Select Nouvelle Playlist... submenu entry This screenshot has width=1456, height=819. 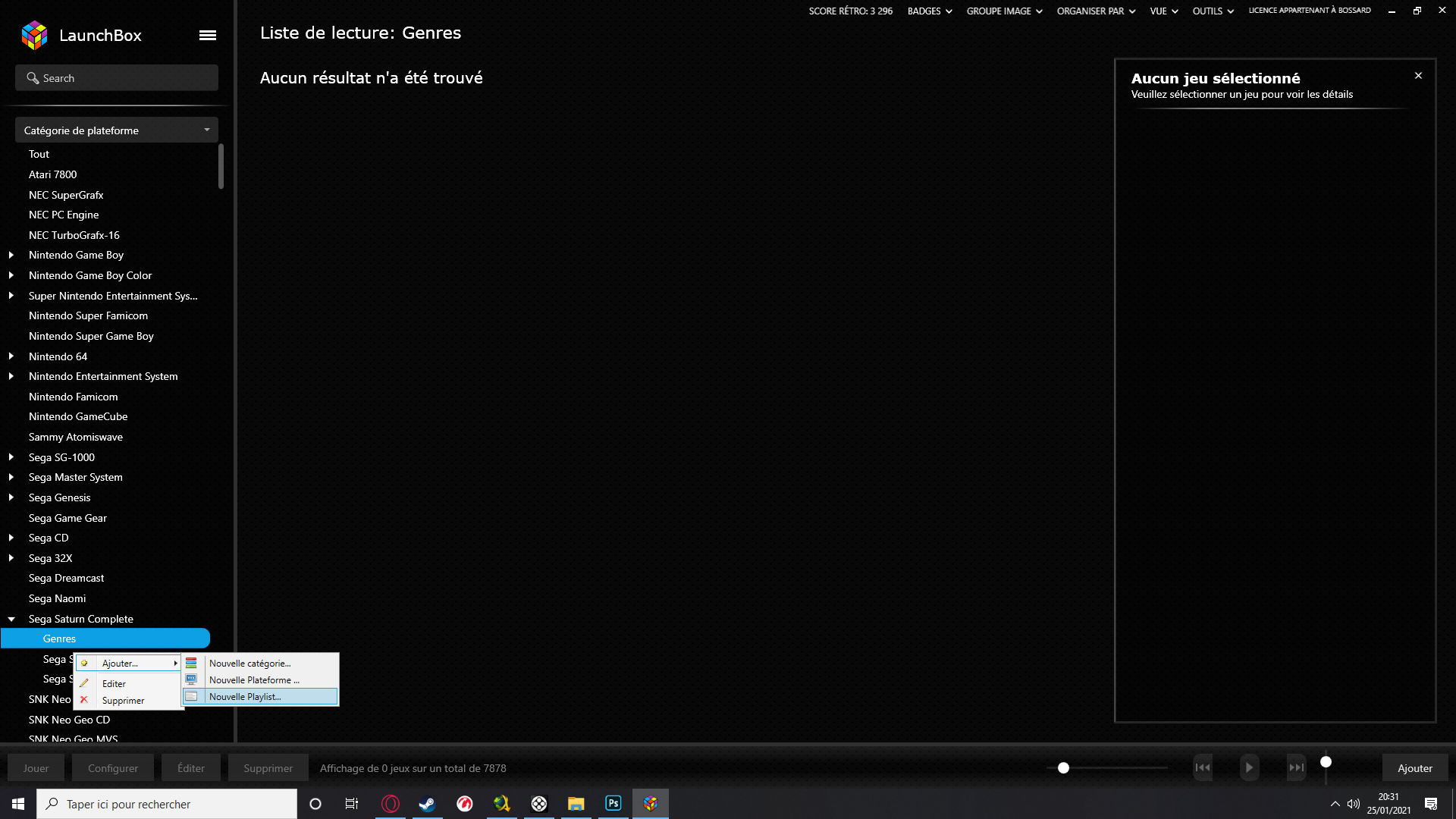tap(260, 697)
